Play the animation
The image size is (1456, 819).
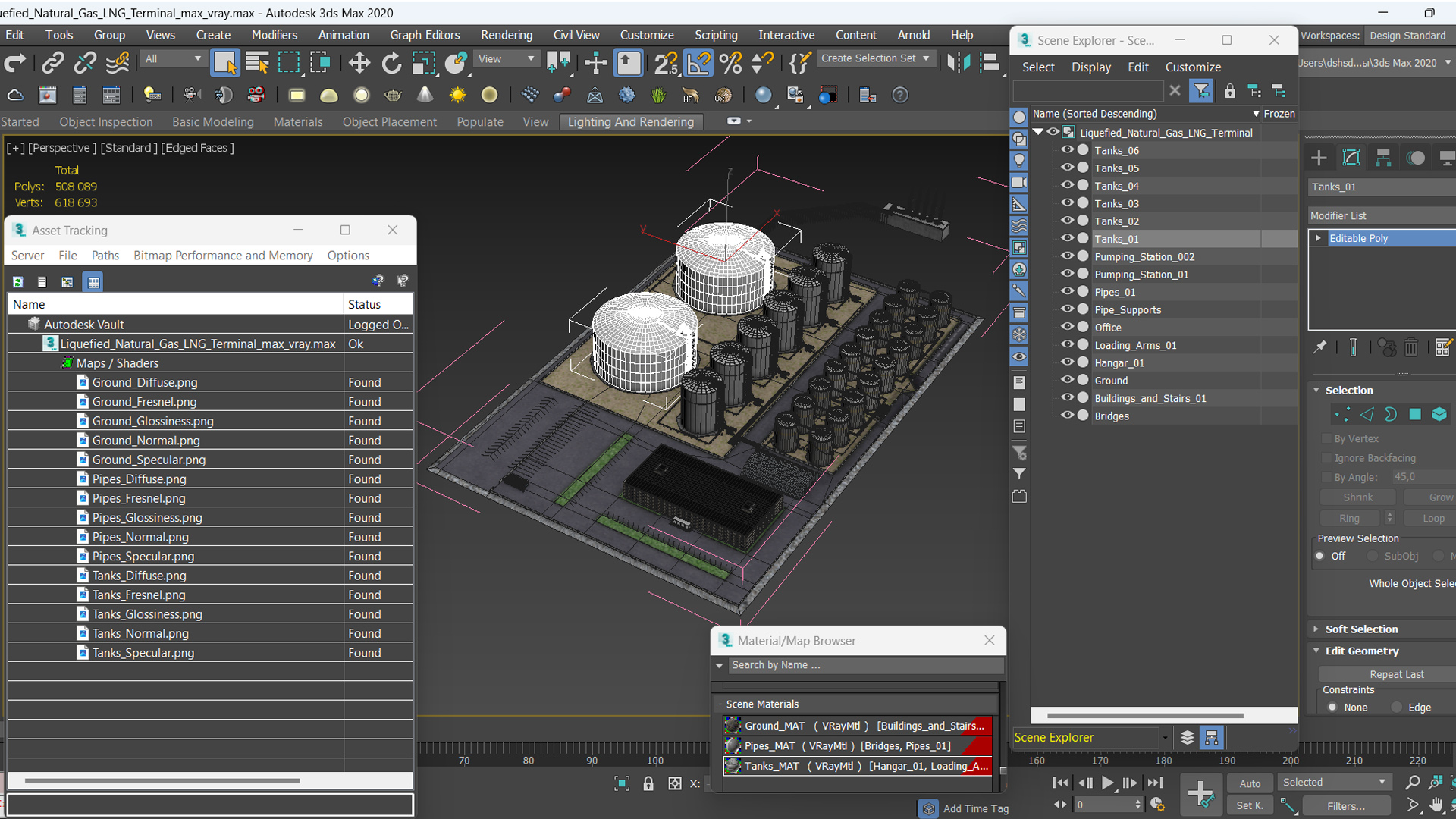(1107, 783)
